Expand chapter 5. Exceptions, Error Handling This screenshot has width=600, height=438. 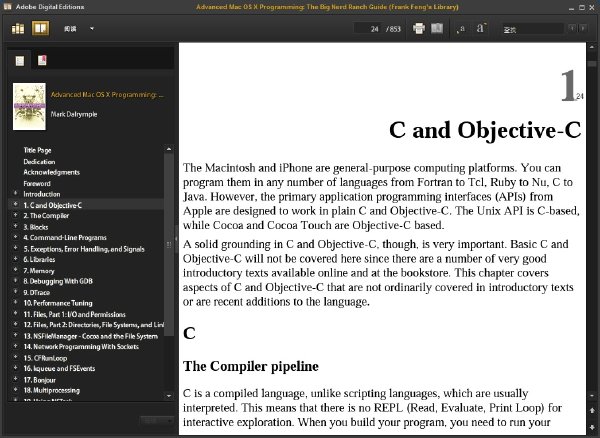(15, 248)
